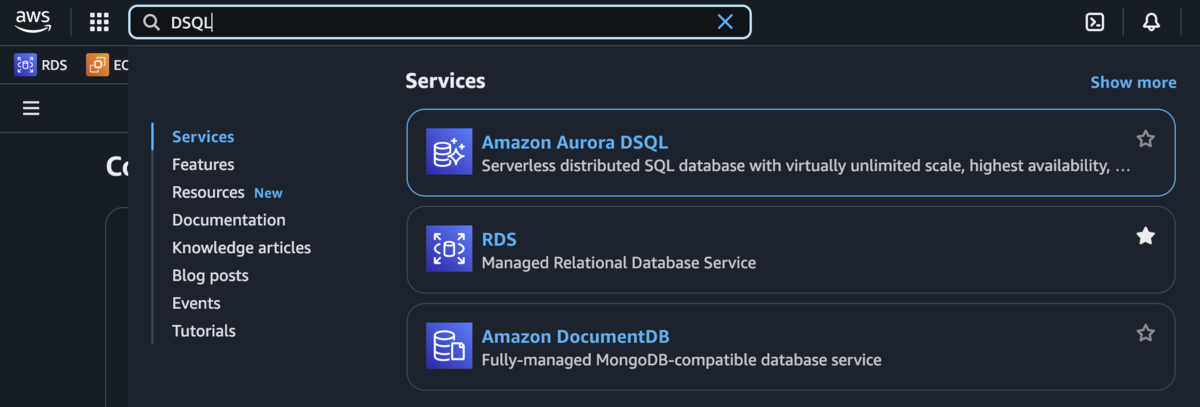The image size is (1200, 407).
Task: Select the Events filter category
Action: 196,303
